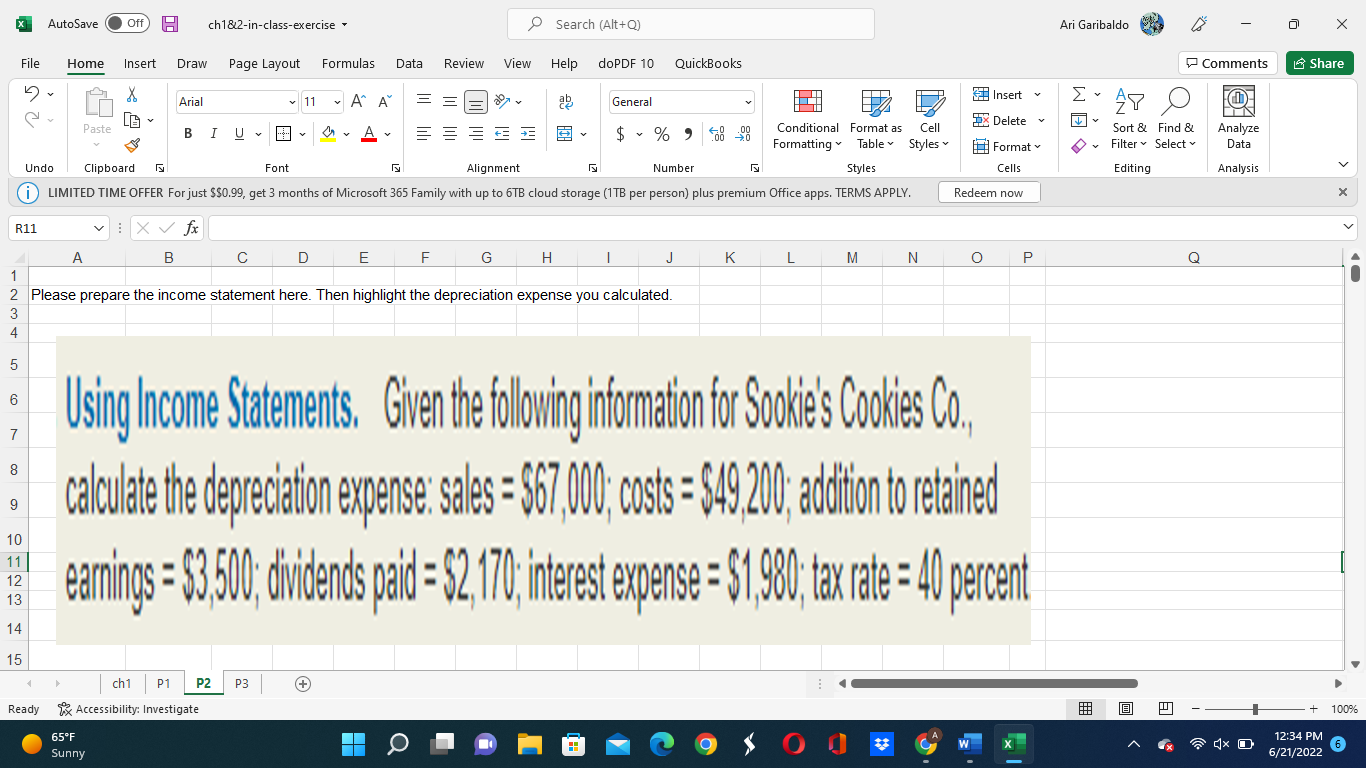This screenshot has height=768, width=1366.
Task: Open Sort & Filter menu
Action: (x=1130, y=118)
